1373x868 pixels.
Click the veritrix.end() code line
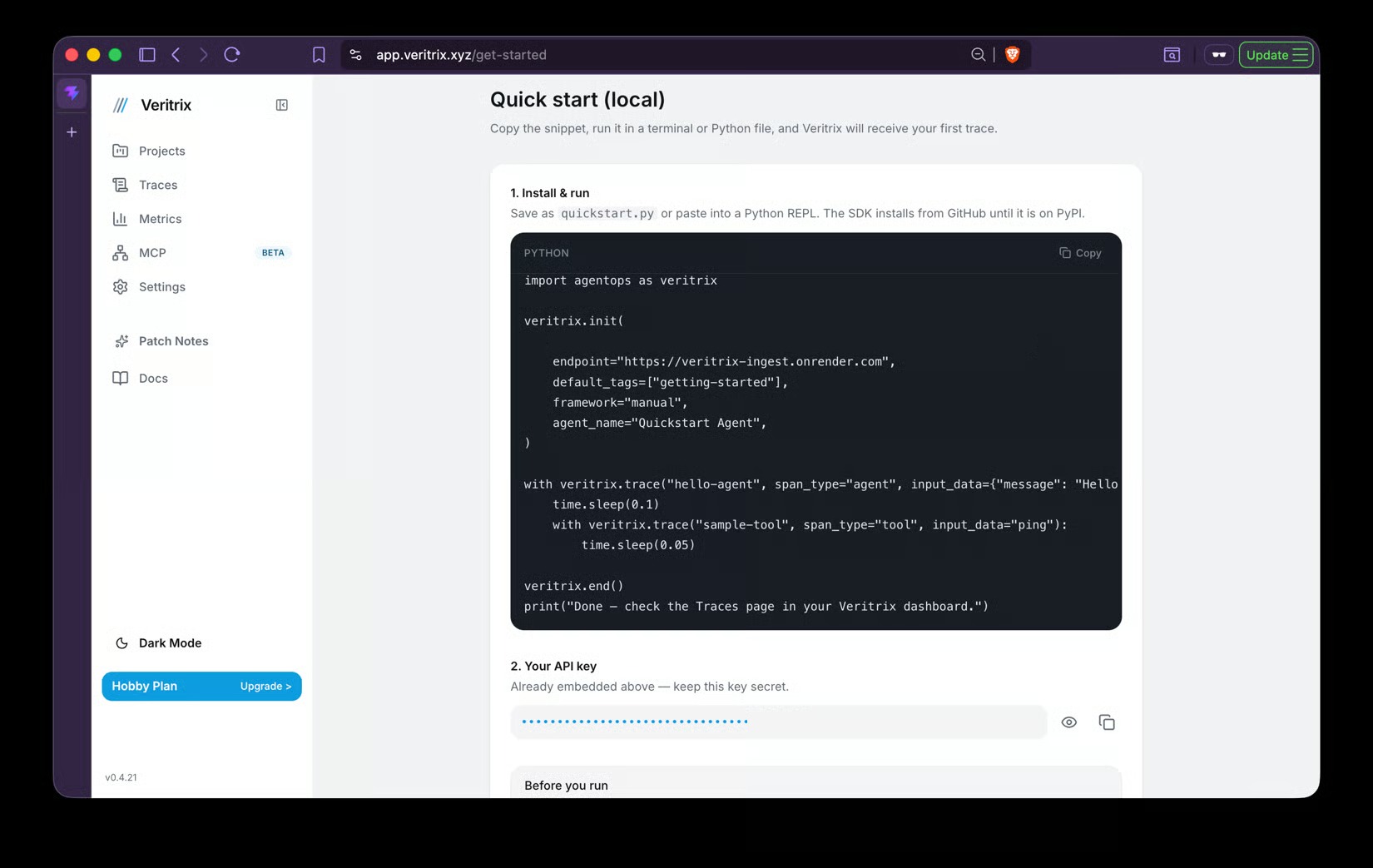click(x=573, y=586)
